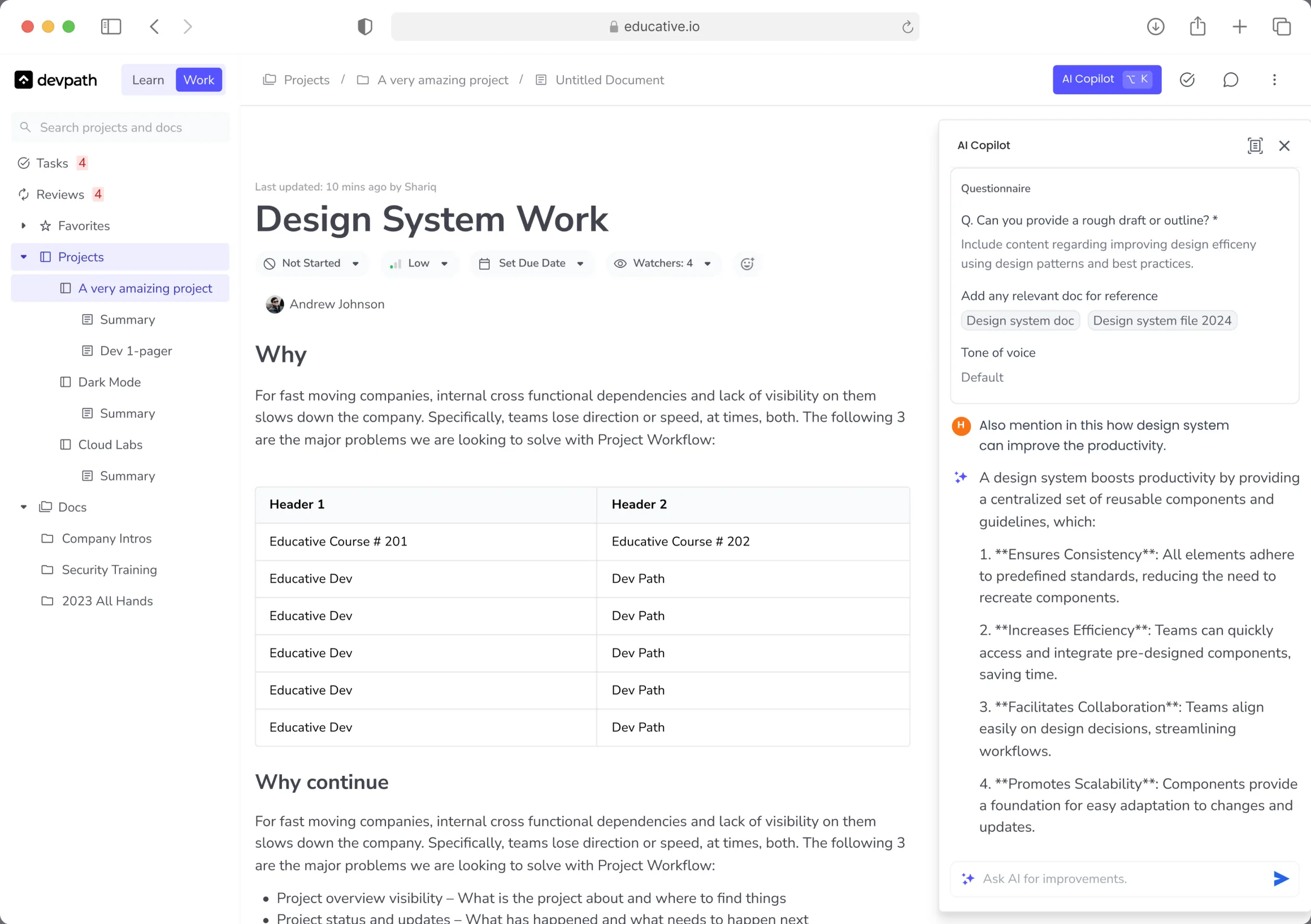Open the Cloud Labs project
This screenshot has height=924, width=1311.
(x=101, y=444)
